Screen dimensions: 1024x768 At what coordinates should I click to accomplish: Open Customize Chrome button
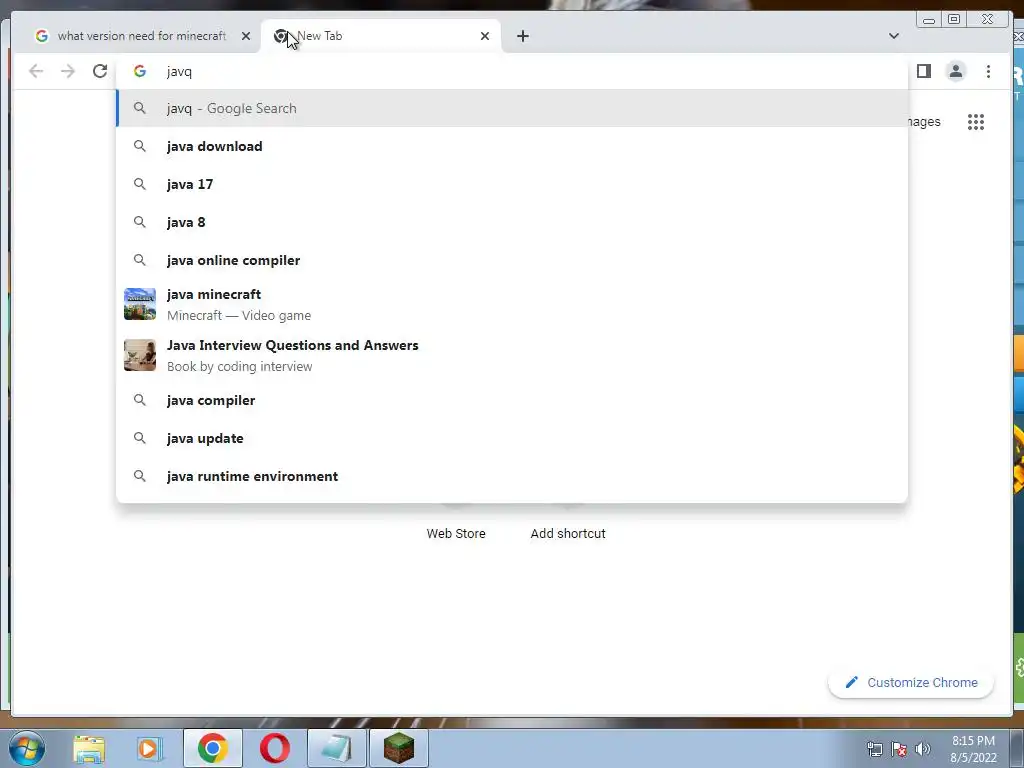911,682
